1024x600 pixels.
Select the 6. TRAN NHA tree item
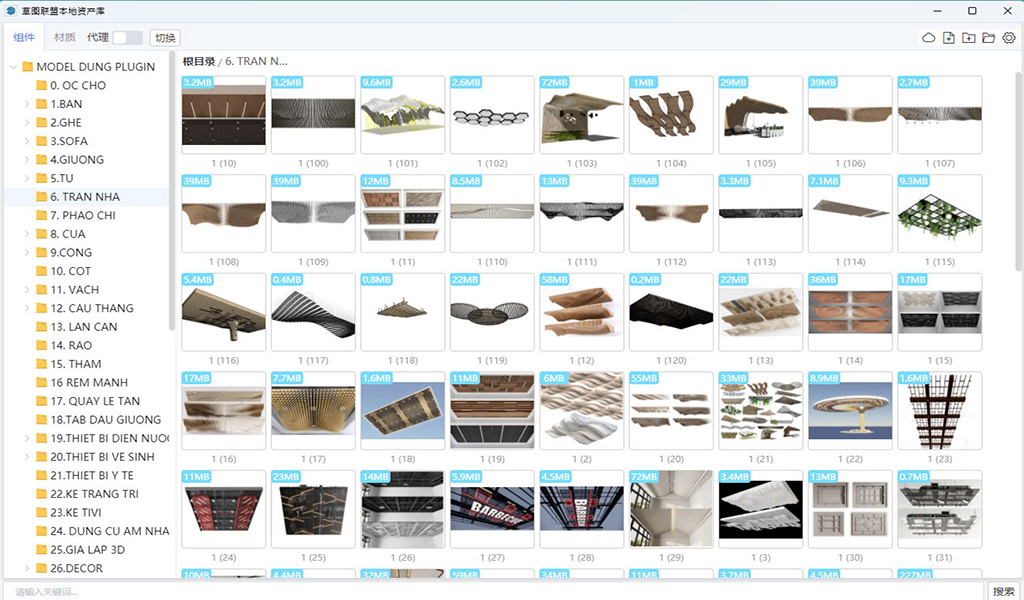[86, 197]
